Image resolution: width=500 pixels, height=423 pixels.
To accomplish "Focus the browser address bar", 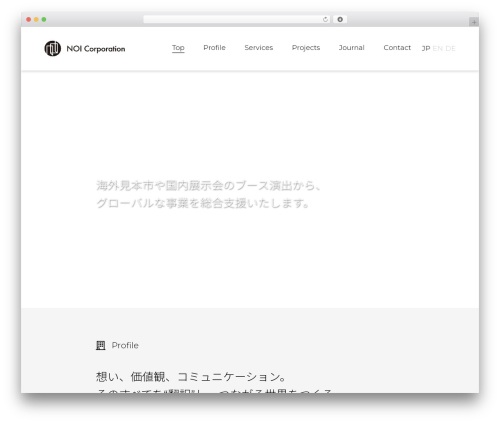I will (x=237, y=20).
